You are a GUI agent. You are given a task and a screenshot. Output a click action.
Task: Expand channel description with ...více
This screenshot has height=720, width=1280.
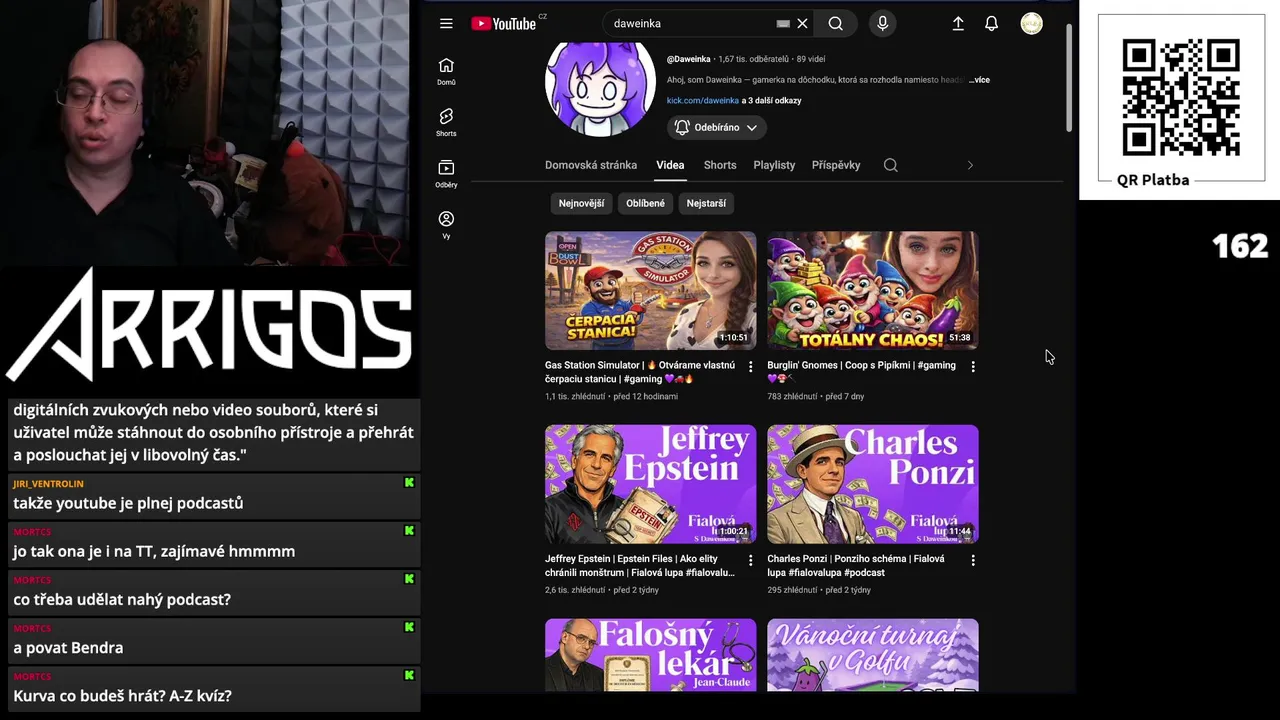pyautogui.click(x=979, y=80)
